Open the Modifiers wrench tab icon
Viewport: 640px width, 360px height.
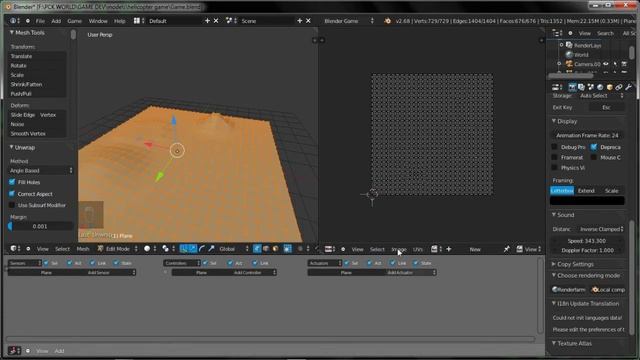[x=628, y=87]
